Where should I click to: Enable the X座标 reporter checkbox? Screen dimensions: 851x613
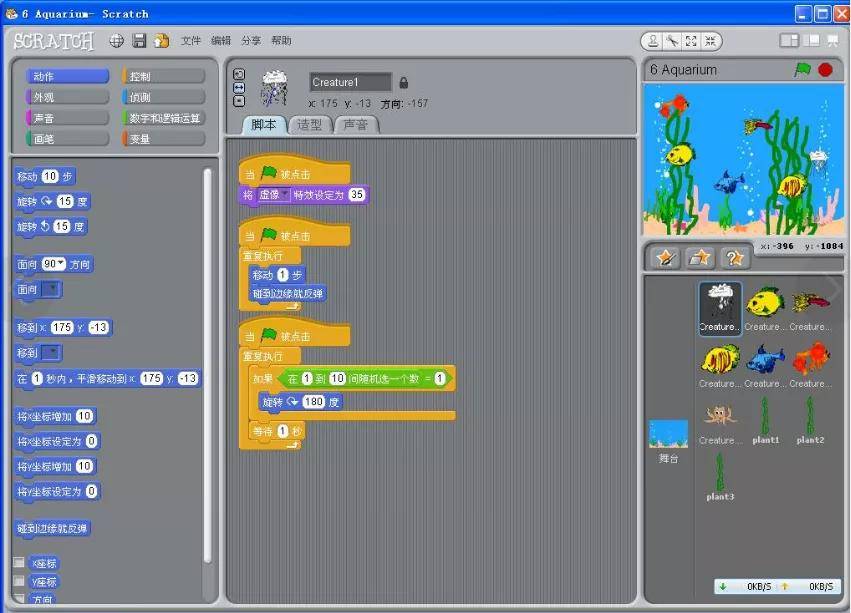point(19,563)
